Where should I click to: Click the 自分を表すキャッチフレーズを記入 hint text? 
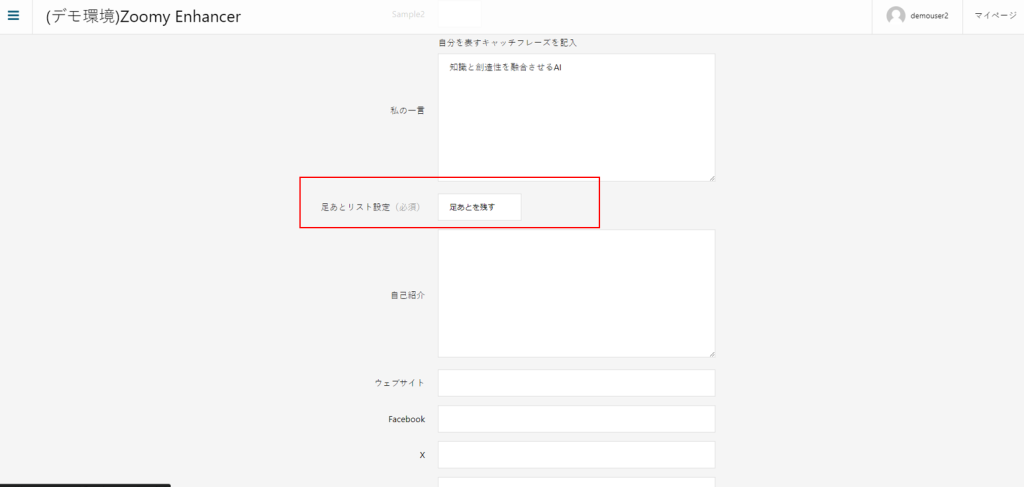(x=507, y=43)
